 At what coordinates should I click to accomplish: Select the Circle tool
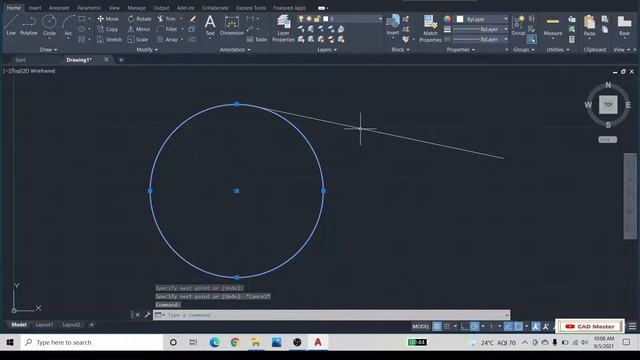pyautogui.click(x=49, y=25)
